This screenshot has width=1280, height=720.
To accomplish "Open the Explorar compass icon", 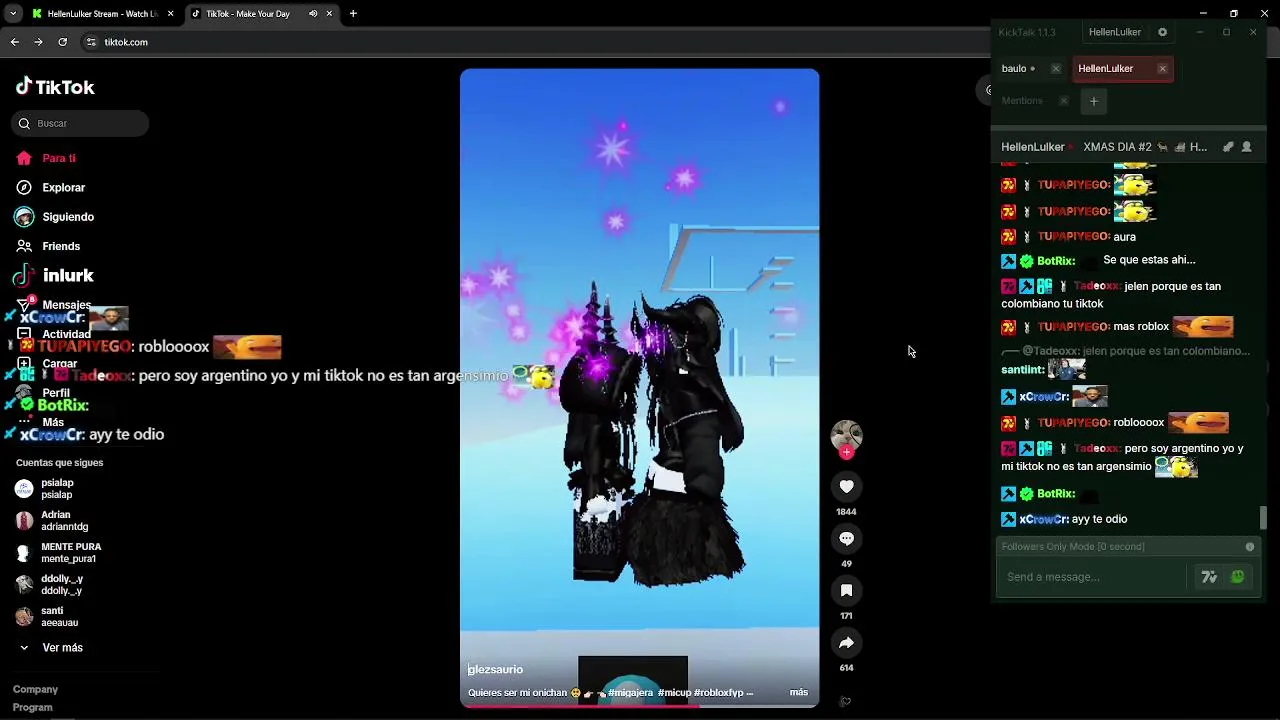I will click(24, 187).
